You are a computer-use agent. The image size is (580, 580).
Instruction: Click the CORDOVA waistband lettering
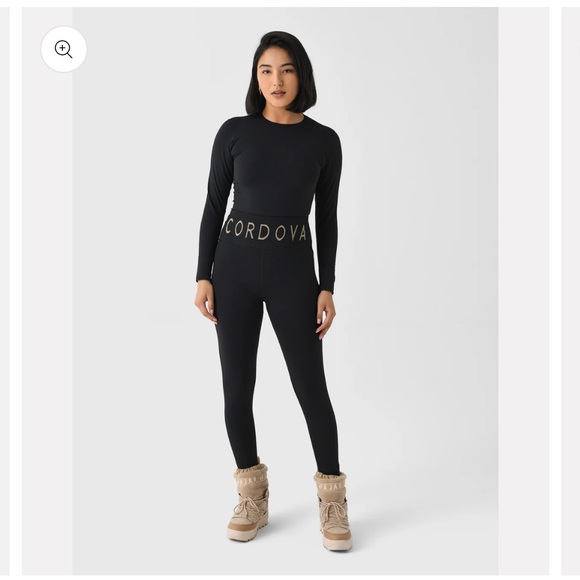coord(266,232)
